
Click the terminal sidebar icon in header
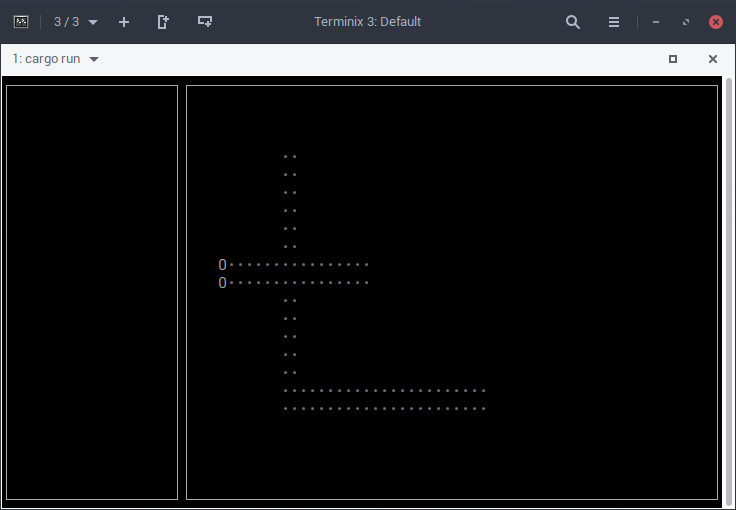click(21, 22)
